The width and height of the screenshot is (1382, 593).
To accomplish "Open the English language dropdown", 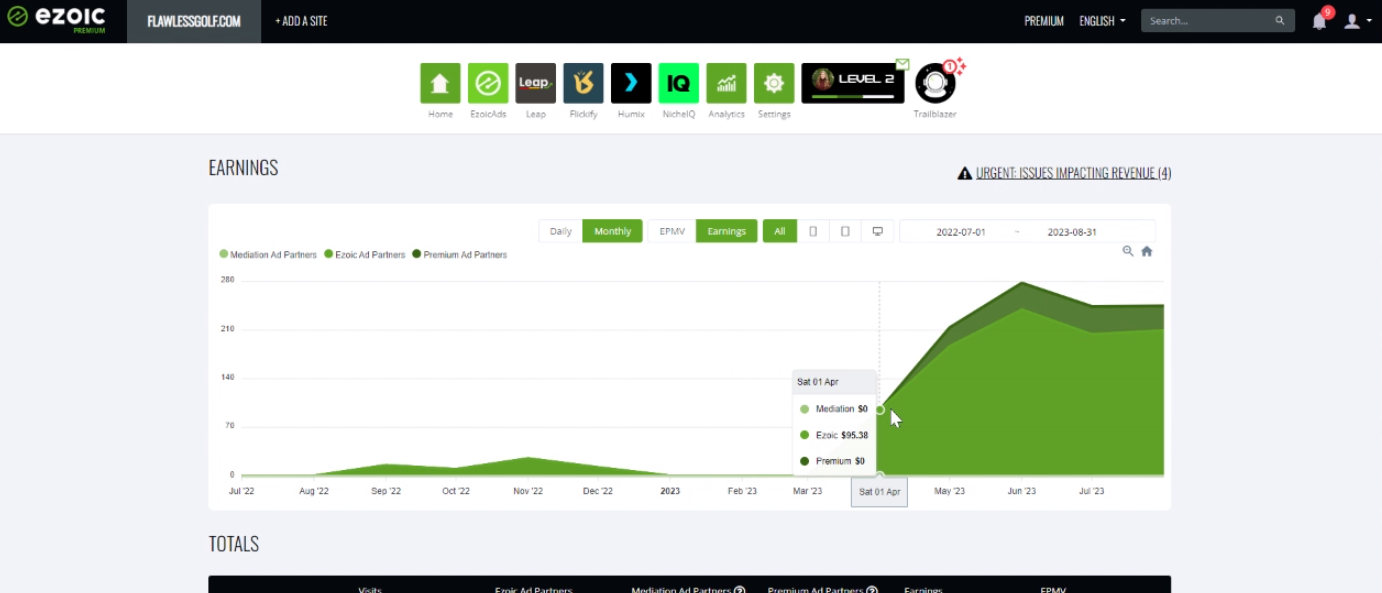I will tap(1102, 21).
